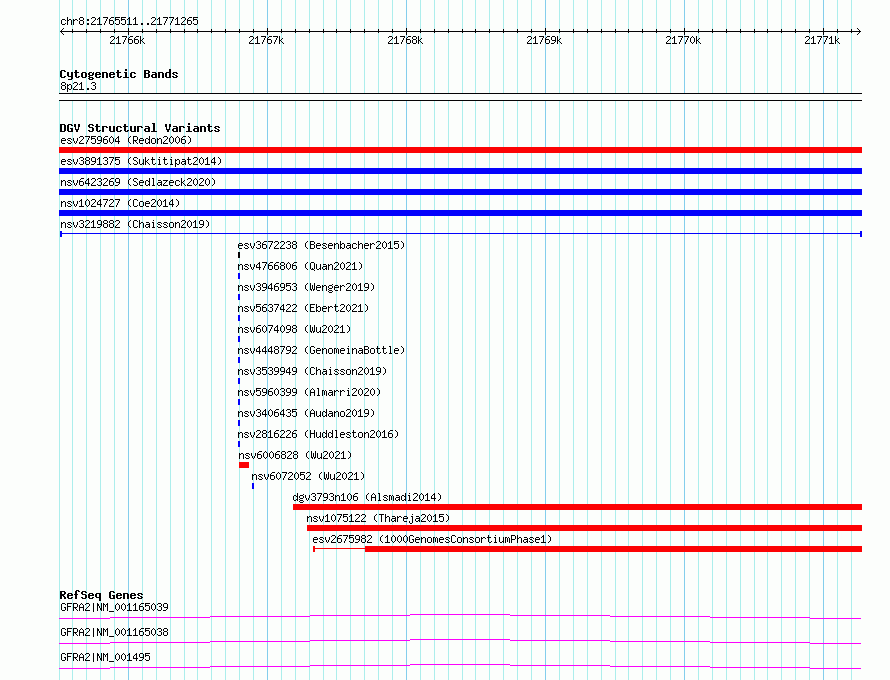Open the nsv1024727 (Coe2014) label

(120, 203)
